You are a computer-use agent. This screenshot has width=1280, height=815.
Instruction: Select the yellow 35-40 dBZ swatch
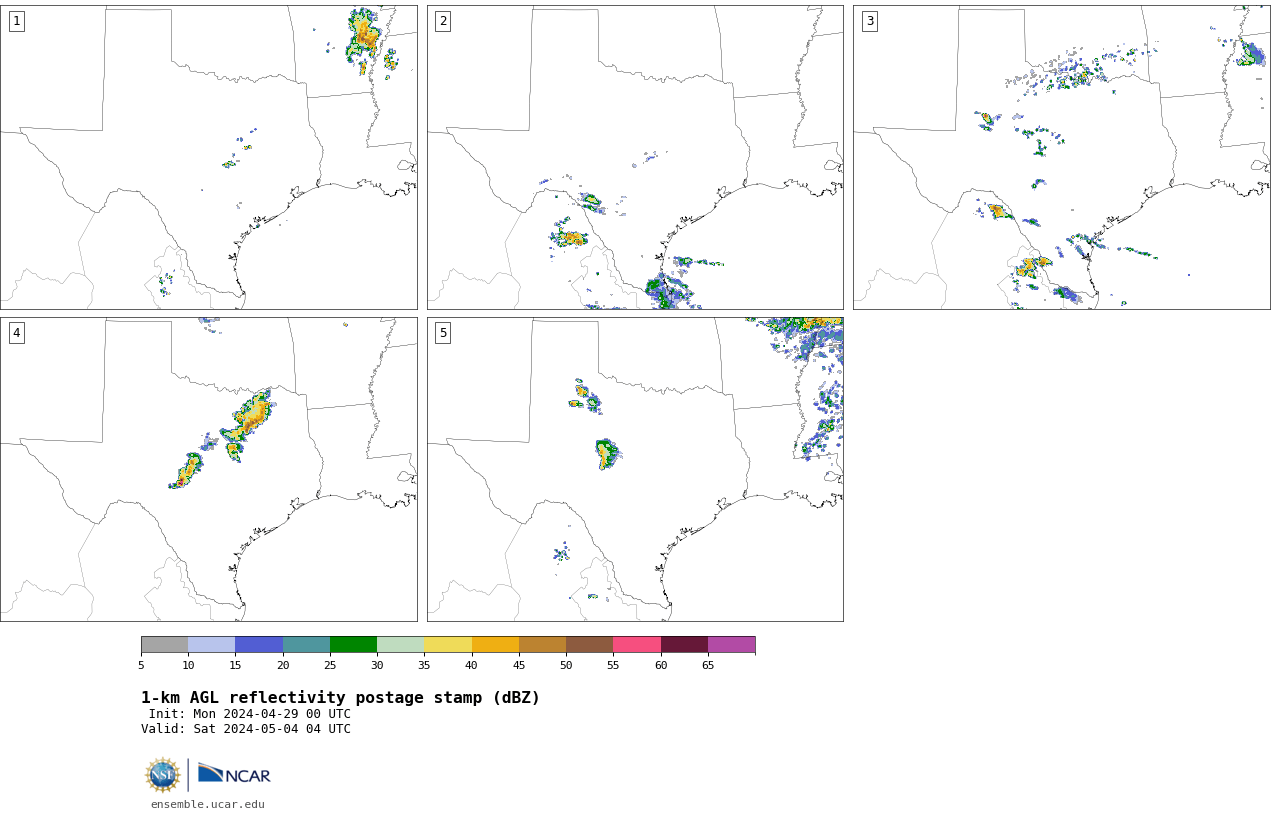pos(448,644)
